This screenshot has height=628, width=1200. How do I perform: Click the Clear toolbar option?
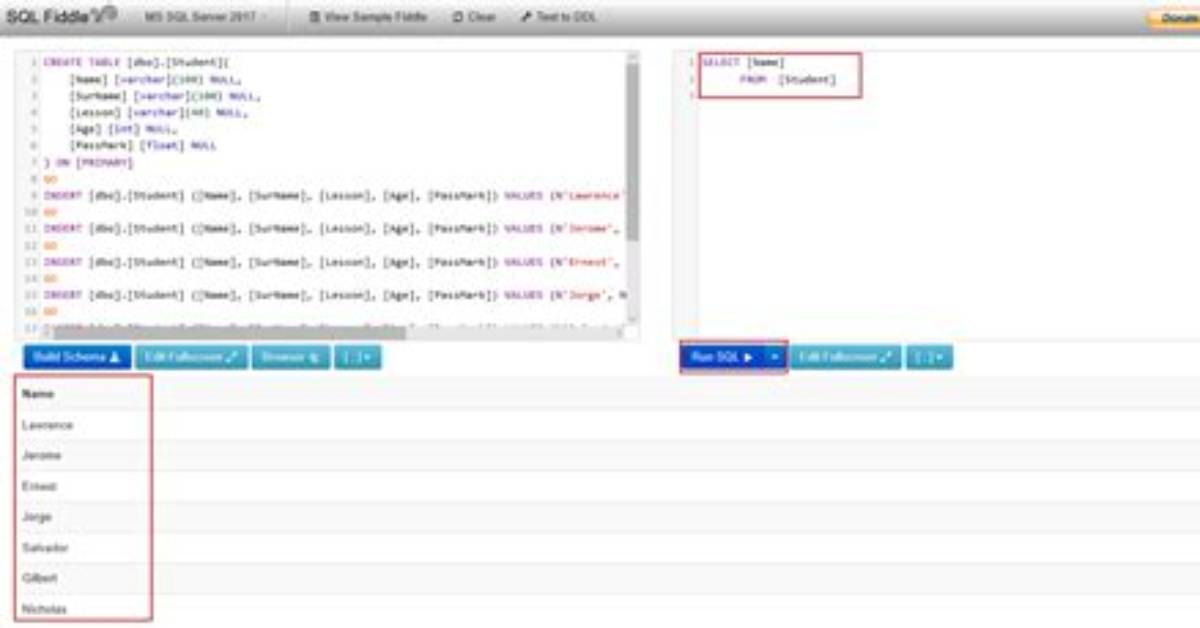click(x=473, y=17)
